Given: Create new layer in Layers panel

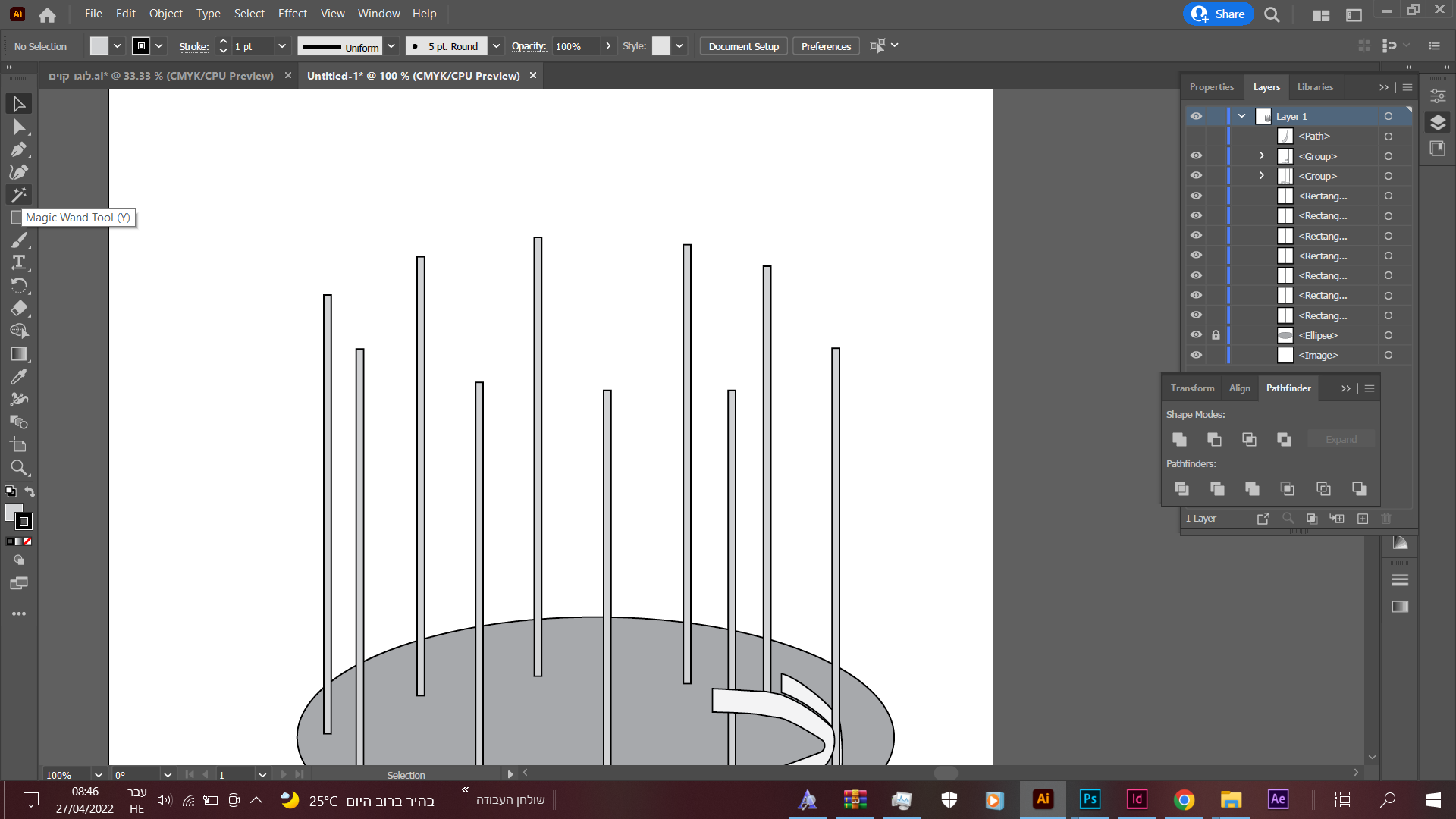Looking at the screenshot, I should click(x=1363, y=519).
